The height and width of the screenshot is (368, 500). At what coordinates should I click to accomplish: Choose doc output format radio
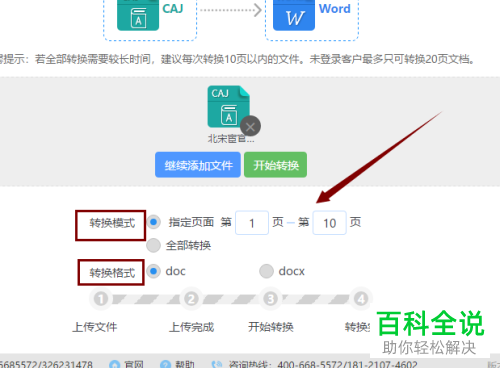(x=154, y=271)
